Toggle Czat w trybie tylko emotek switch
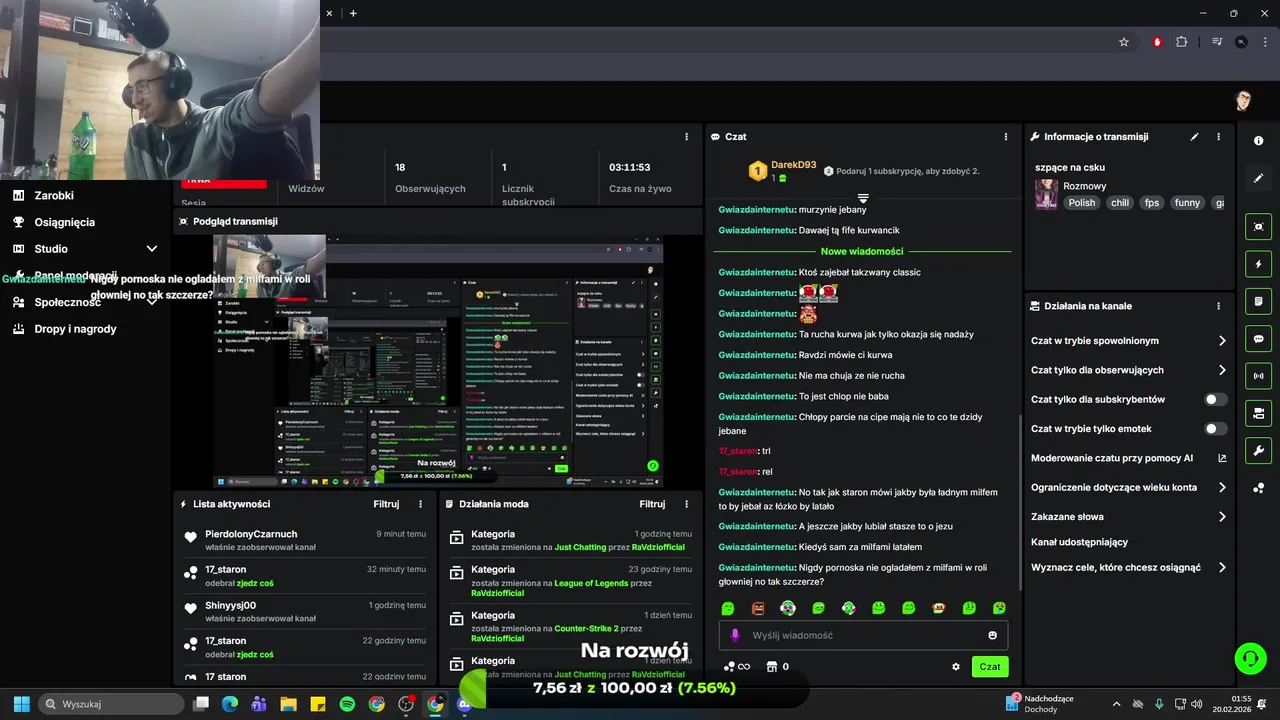 1215,429
